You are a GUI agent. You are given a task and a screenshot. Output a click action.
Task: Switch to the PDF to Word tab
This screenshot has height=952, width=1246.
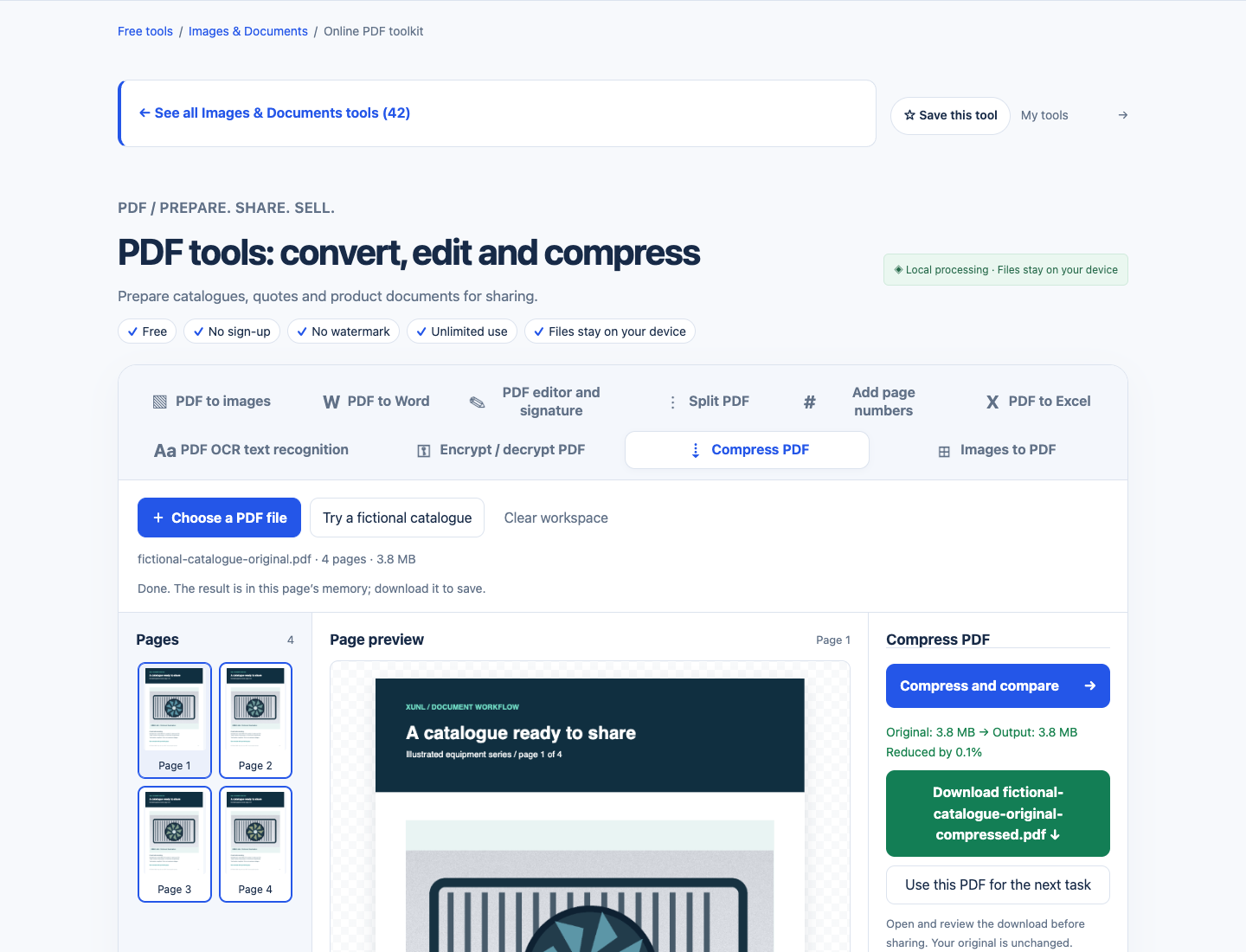376,402
